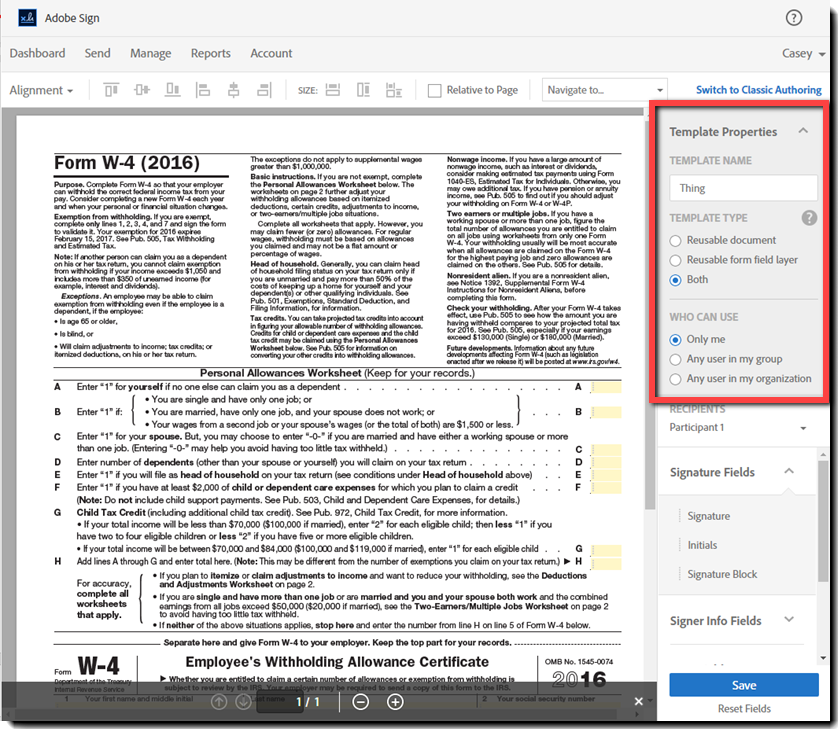Enable the Relative to Page checkbox
The height and width of the screenshot is (729, 838).
click(x=434, y=90)
